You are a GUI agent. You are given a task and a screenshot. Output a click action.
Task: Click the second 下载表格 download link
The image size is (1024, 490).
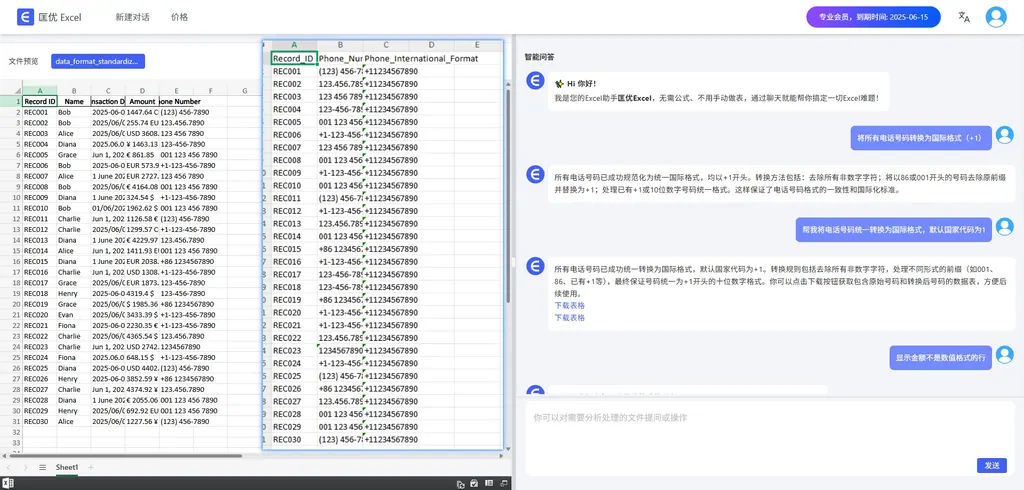569,317
